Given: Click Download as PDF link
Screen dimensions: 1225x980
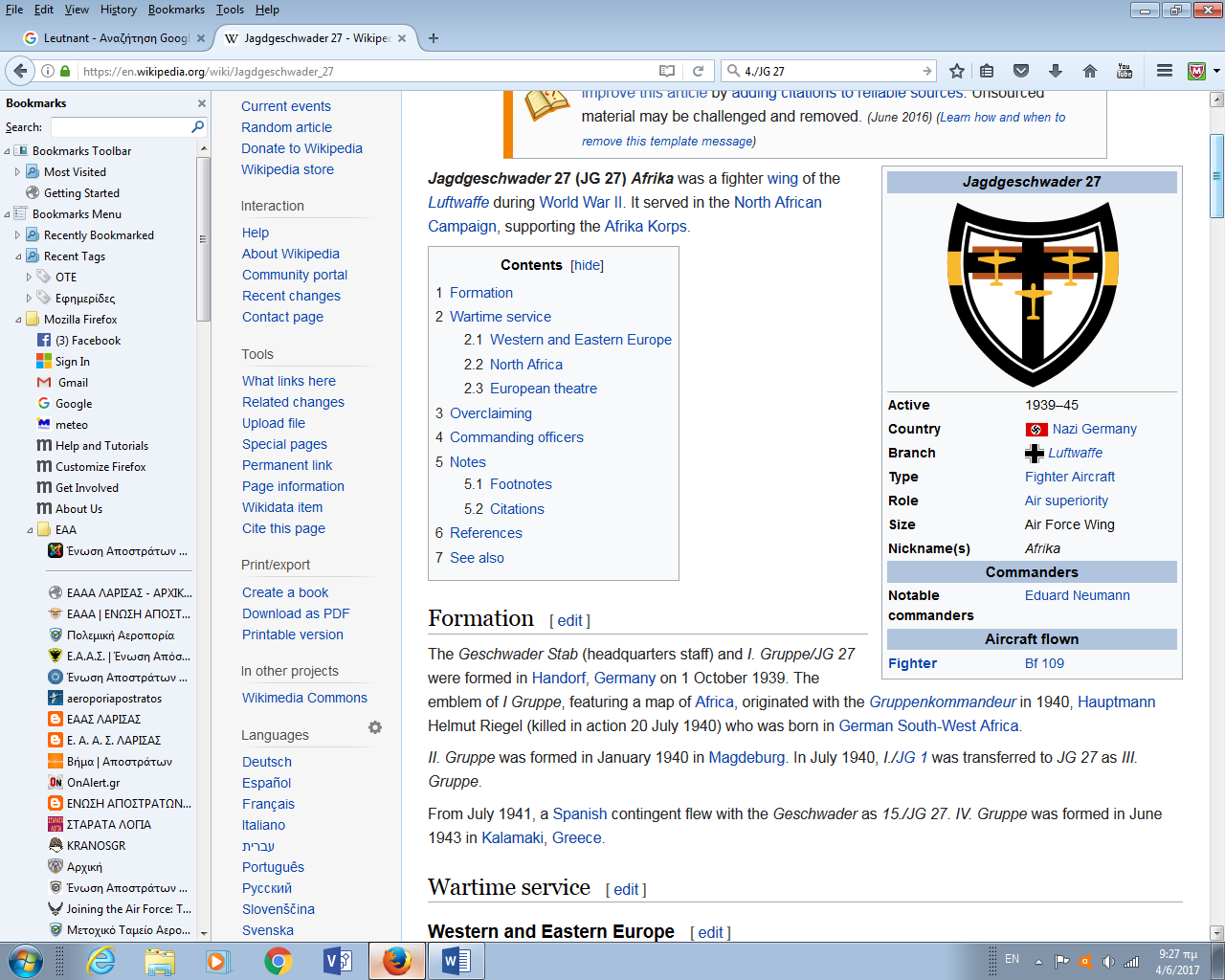Looking at the screenshot, I should click(296, 613).
